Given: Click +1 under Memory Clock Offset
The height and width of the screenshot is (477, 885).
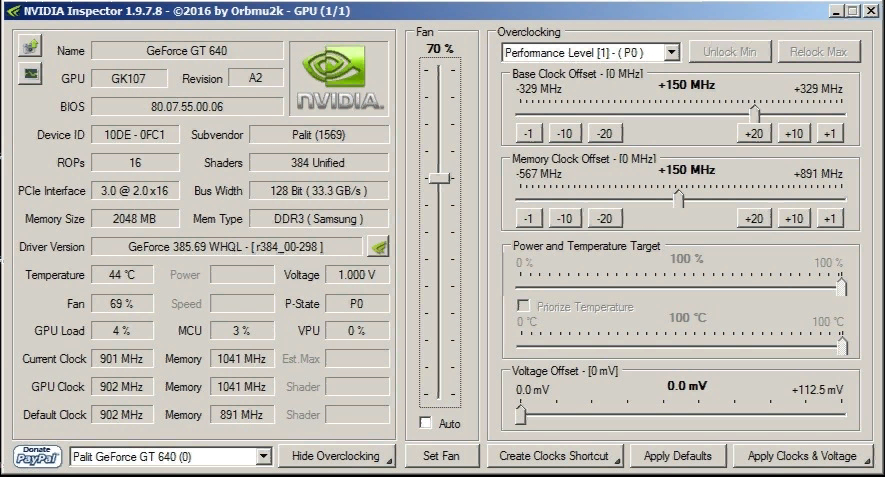Looking at the screenshot, I should point(830,218).
